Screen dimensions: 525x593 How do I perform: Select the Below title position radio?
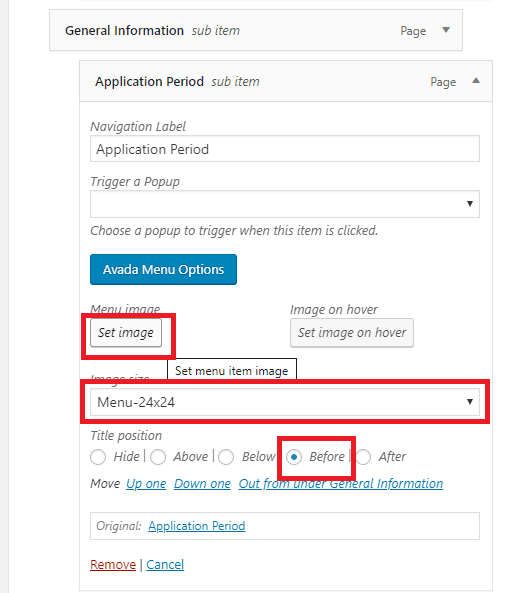226,457
